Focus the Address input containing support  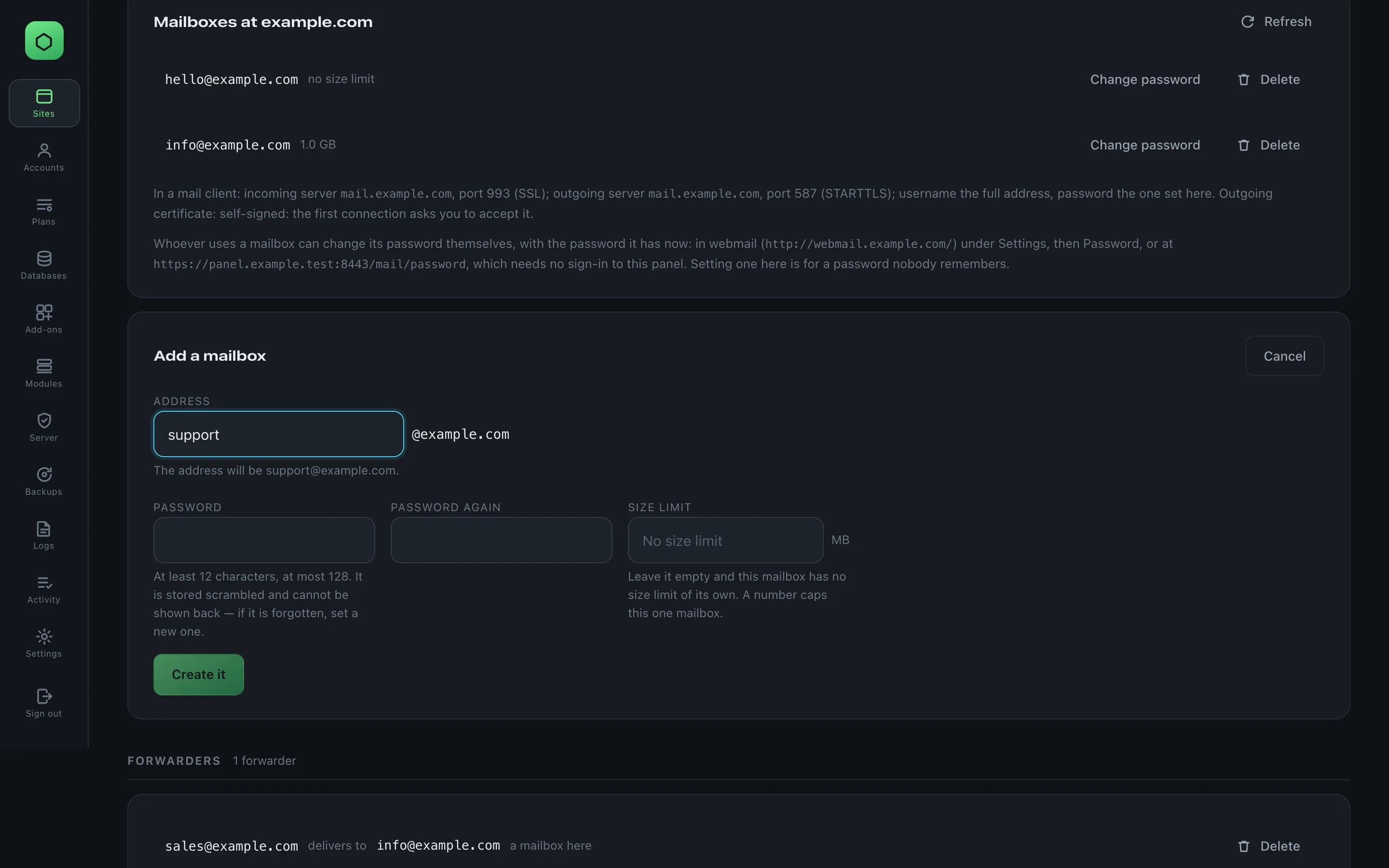[x=278, y=434]
